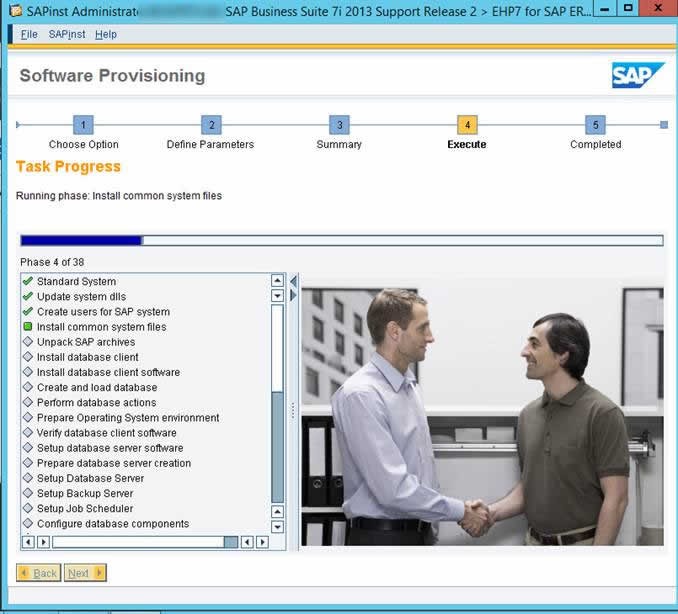Click the horizontal scrollbar thumb
This screenshot has height=614, width=678.
click(x=231, y=542)
